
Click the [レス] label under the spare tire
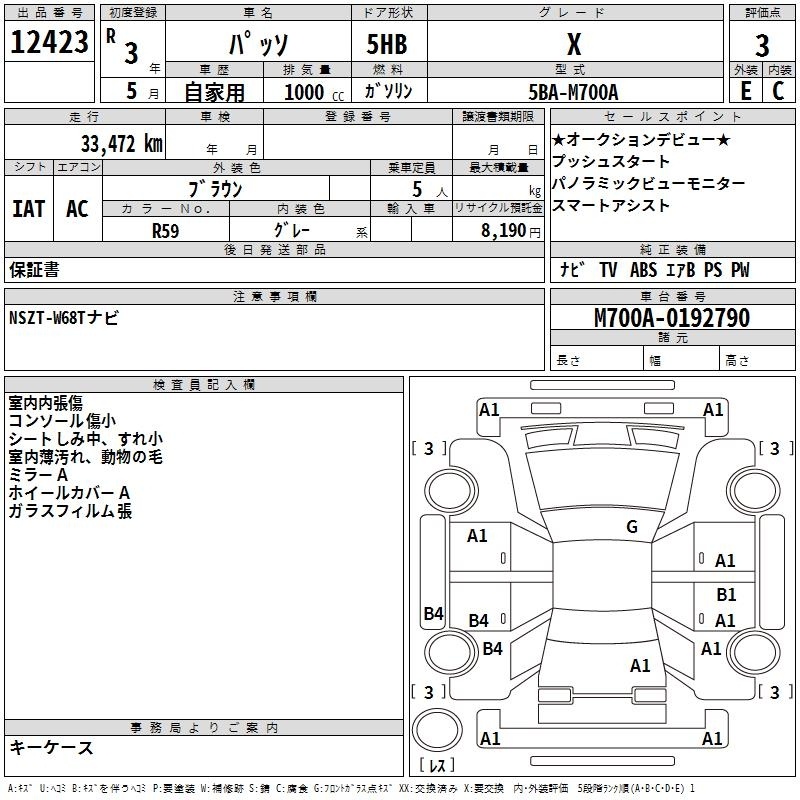coord(437,764)
